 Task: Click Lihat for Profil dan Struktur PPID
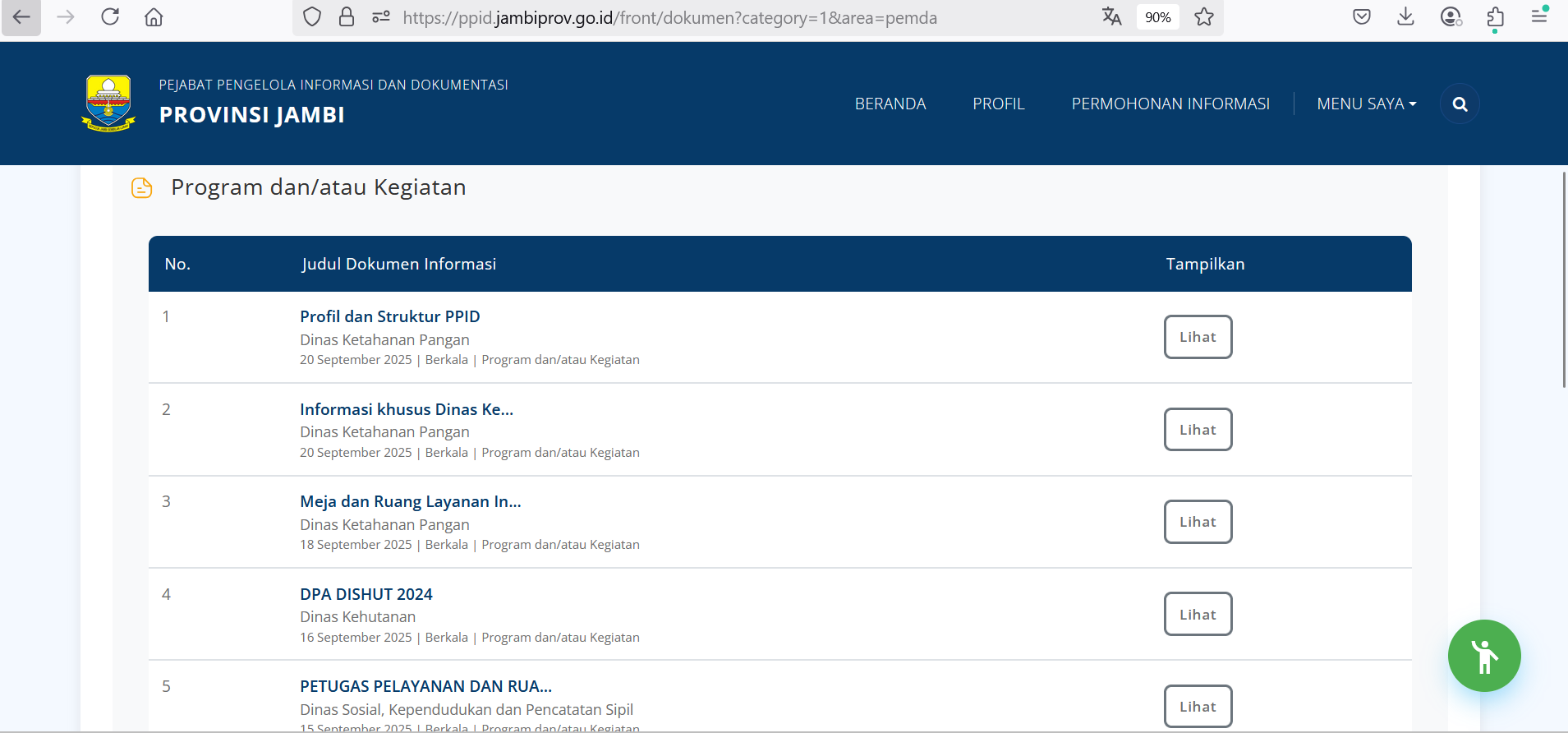point(1197,337)
